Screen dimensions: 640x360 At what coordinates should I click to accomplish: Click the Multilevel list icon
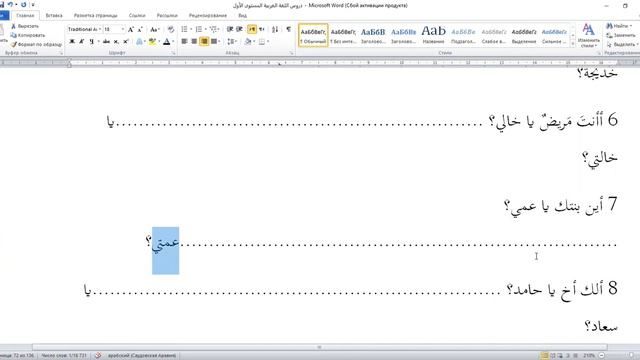coord(213,29)
